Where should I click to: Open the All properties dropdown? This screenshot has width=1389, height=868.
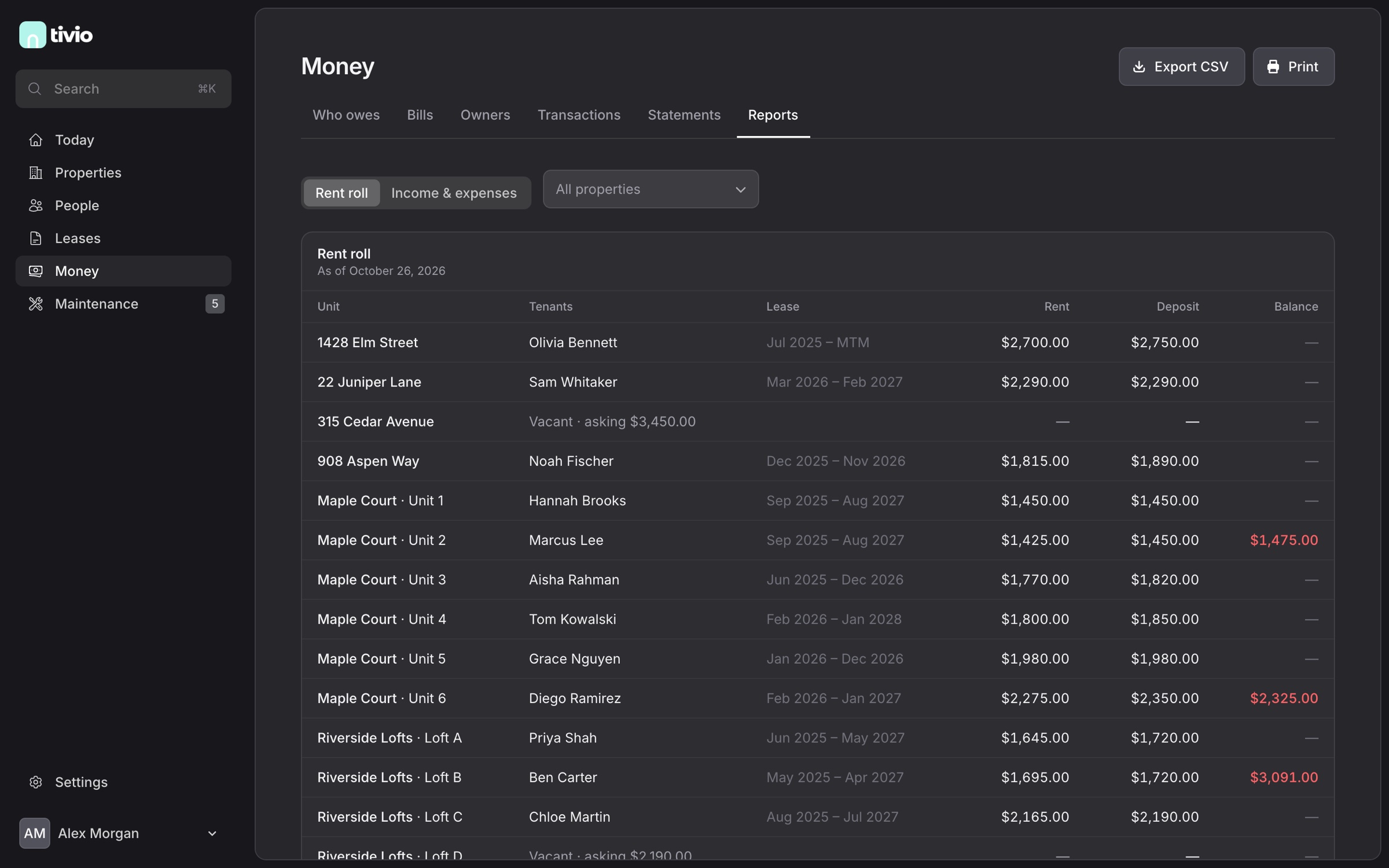(x=651, y=189)
